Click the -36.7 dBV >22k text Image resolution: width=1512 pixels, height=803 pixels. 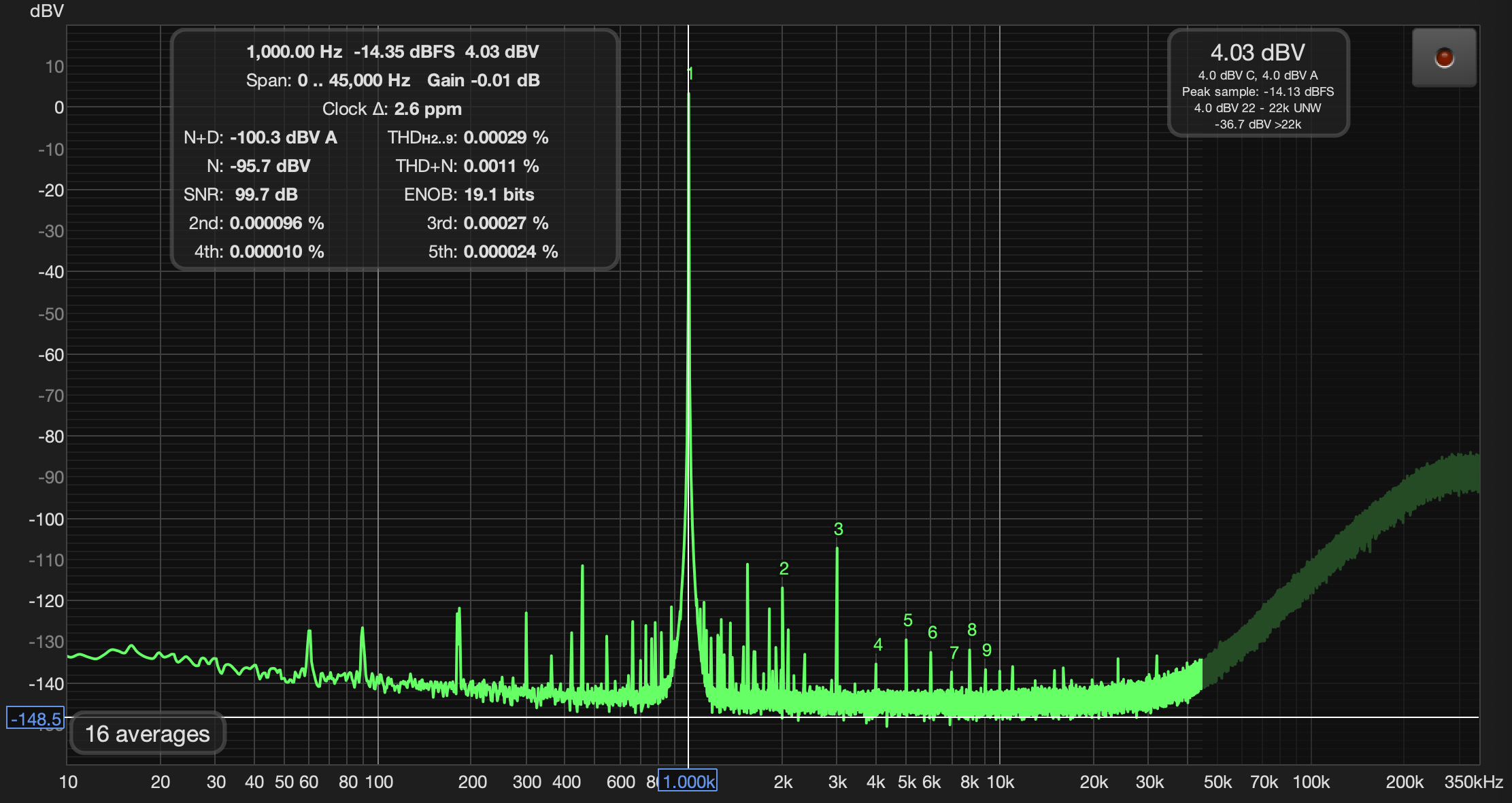pyautogui.click(x=1258, y=124)
